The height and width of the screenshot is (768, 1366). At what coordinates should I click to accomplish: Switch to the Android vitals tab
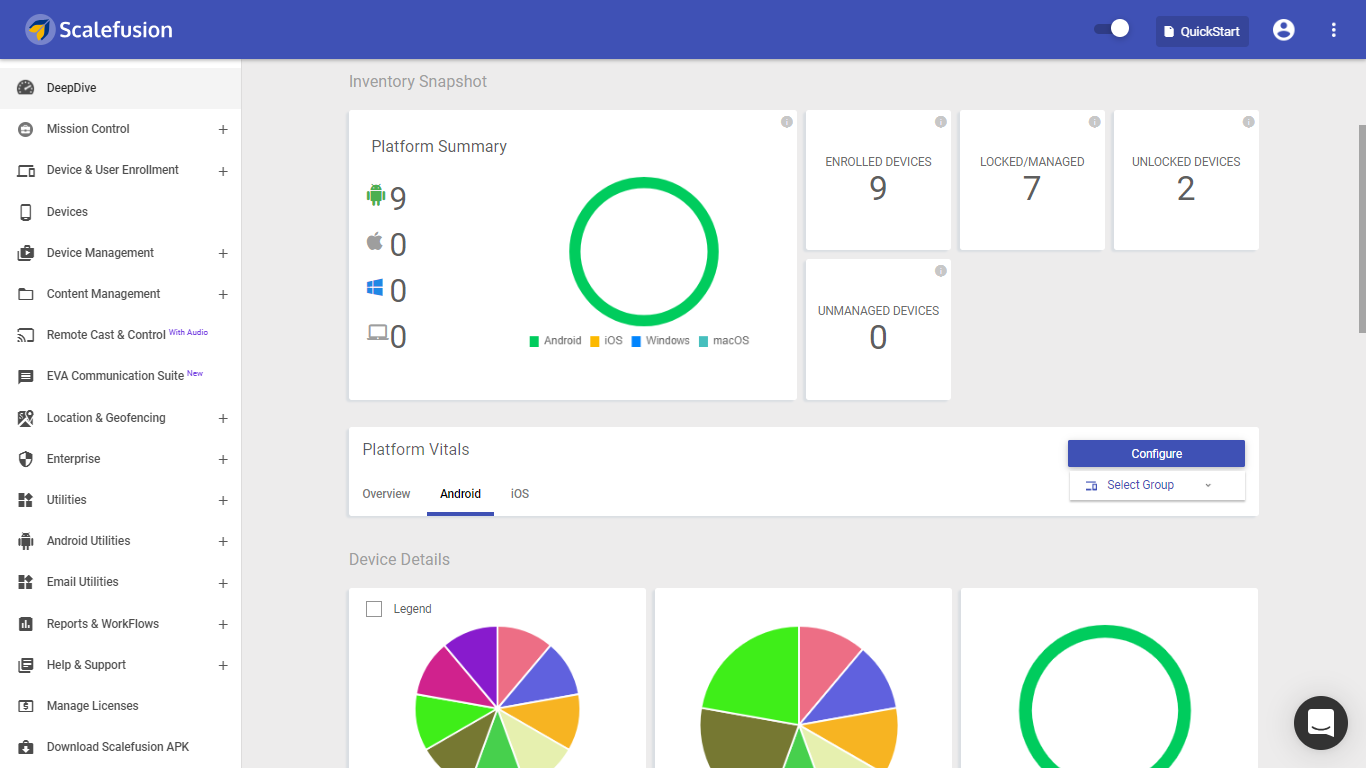[x=460, y=494]
